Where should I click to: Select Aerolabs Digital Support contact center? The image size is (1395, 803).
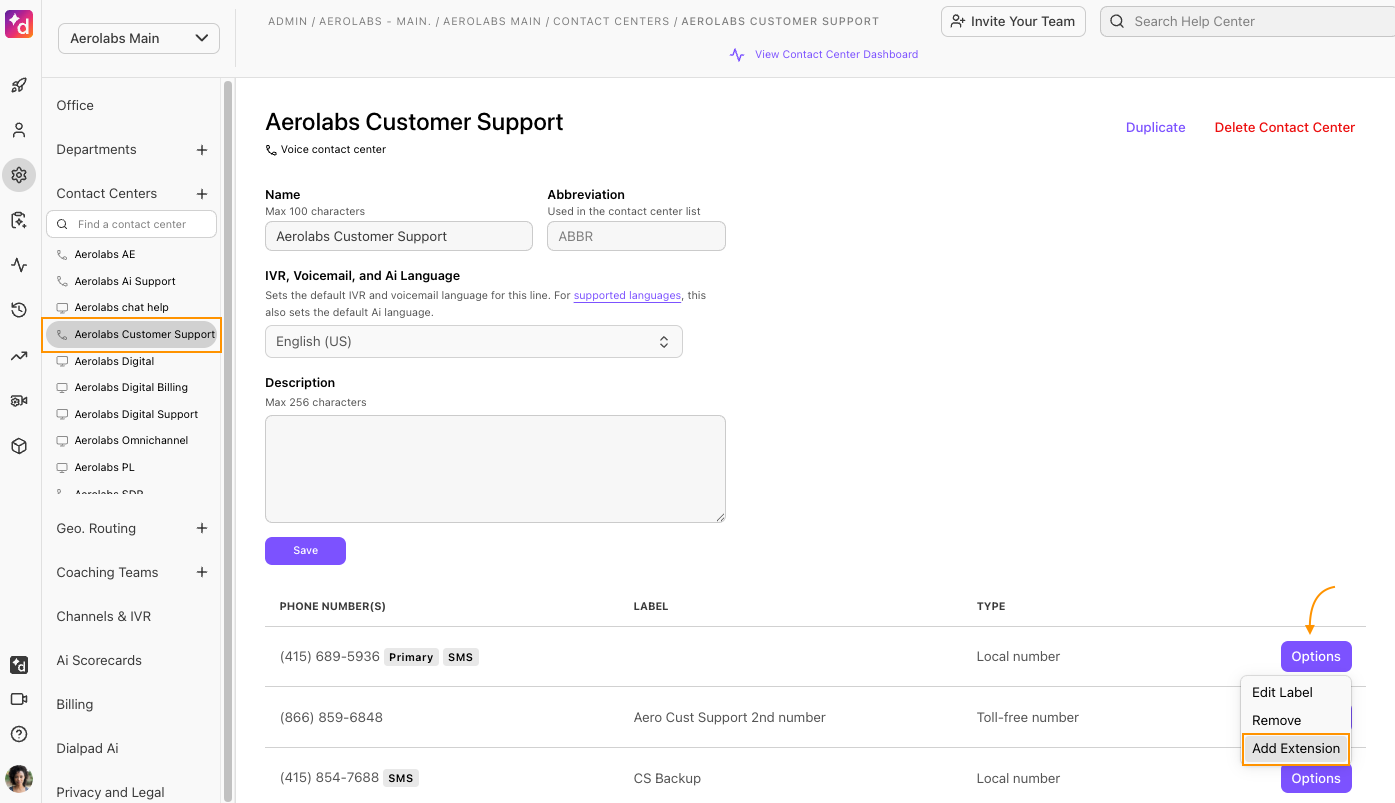(x=136, y=415)
